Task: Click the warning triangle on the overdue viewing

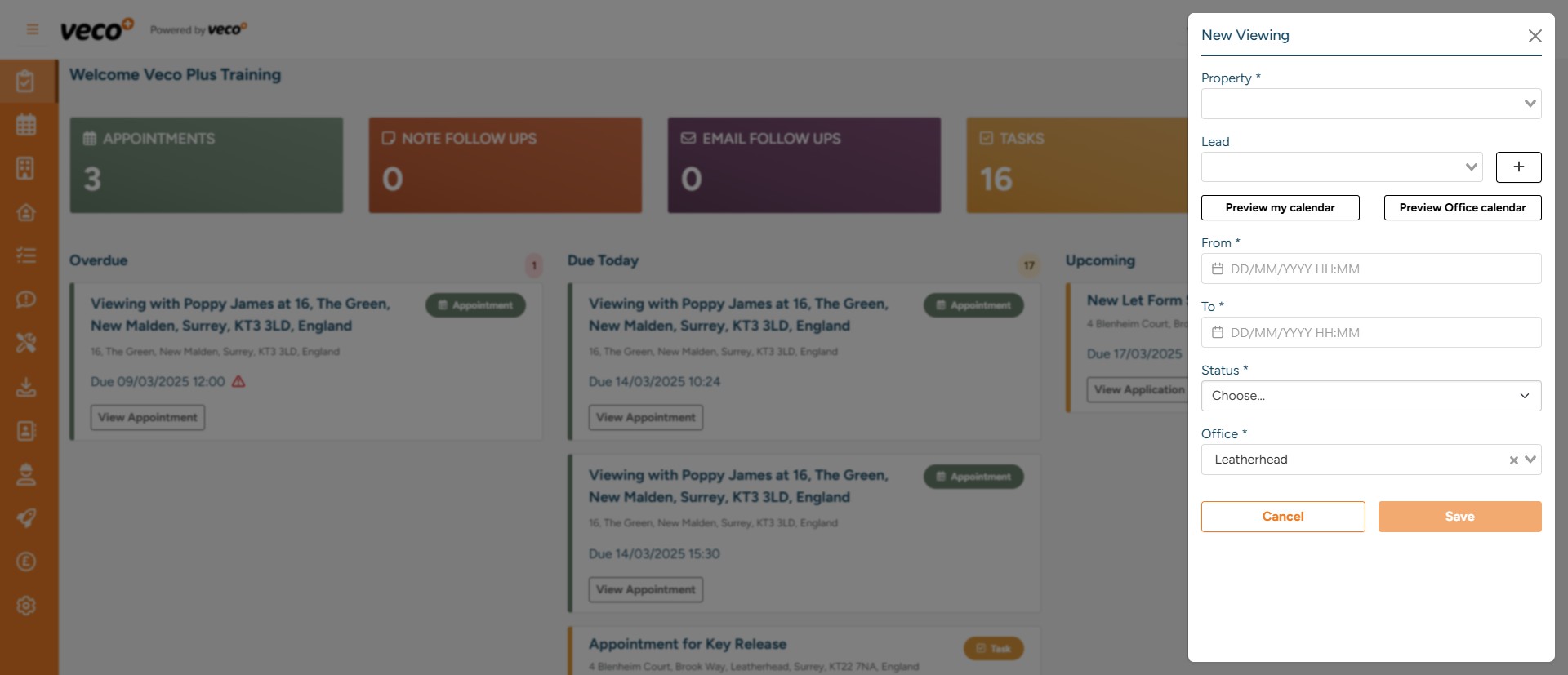Action: click(238, 381)
